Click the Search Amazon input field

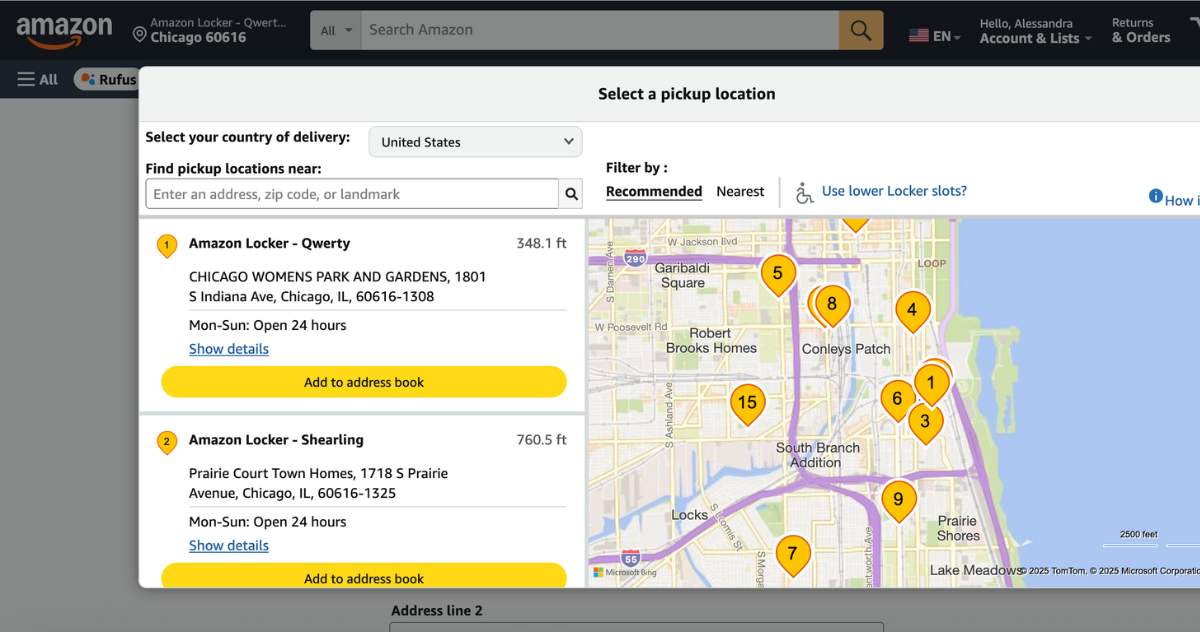tap(600, 30)
